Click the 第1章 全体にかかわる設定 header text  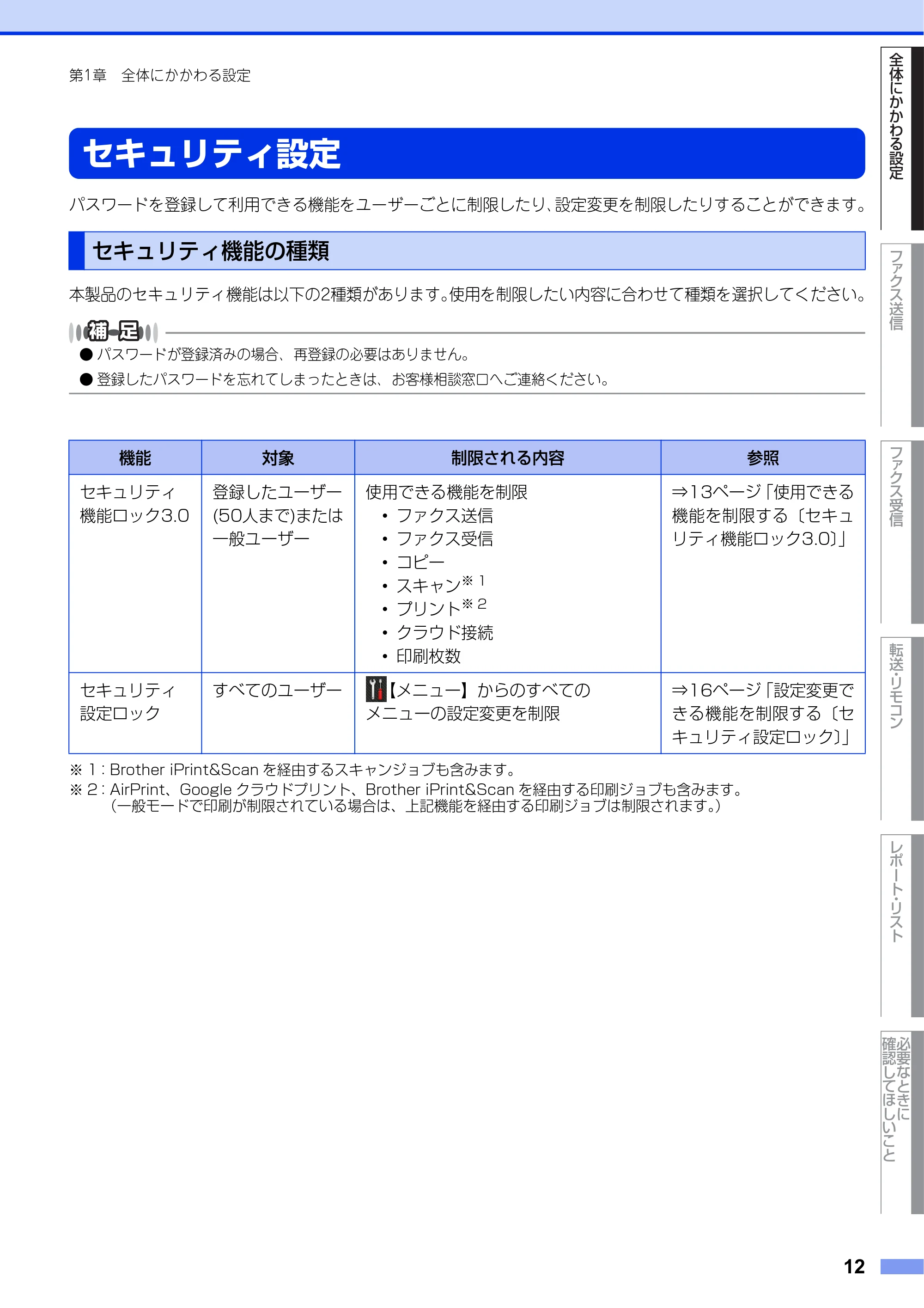pos(160,75)
